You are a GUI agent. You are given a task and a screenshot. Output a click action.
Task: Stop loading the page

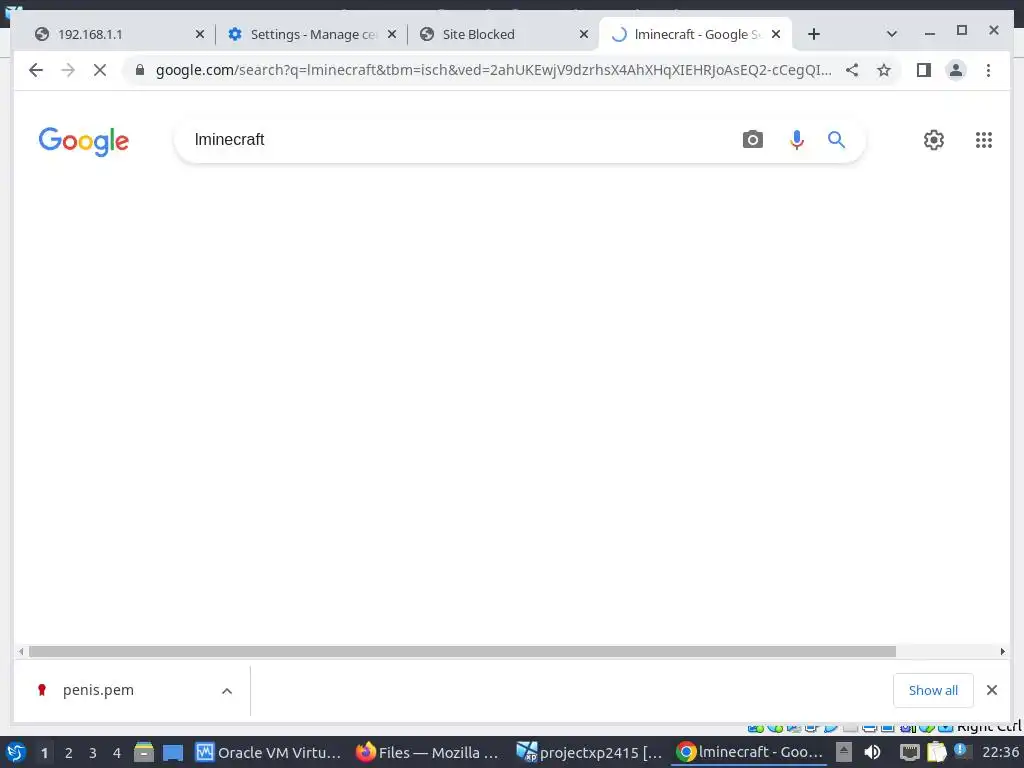[x=99, y=70]
